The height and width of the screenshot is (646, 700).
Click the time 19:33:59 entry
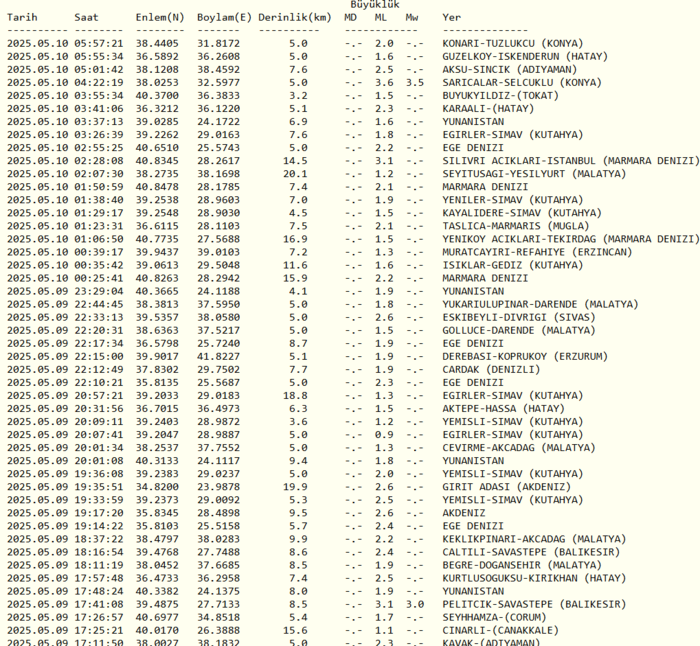tap(99, 500)
